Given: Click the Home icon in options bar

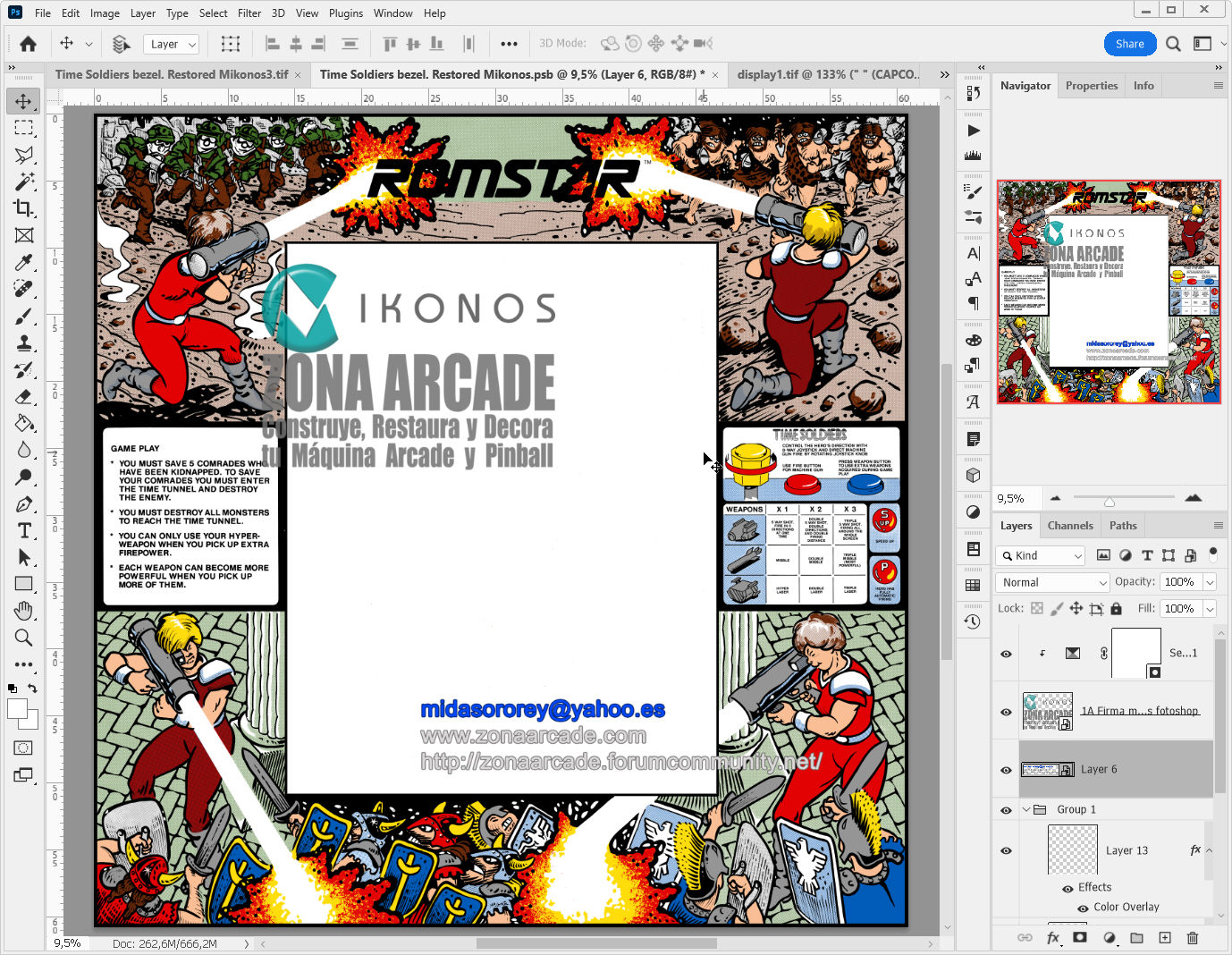Looking at the screenshot, I should point(29,44).
